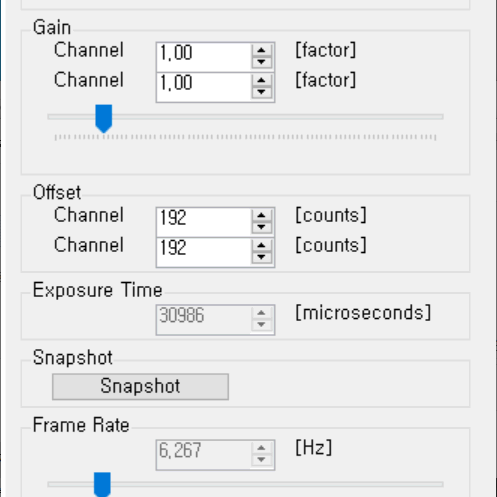Focus the first Offset Channel counts field

click(x=204, y=222)
